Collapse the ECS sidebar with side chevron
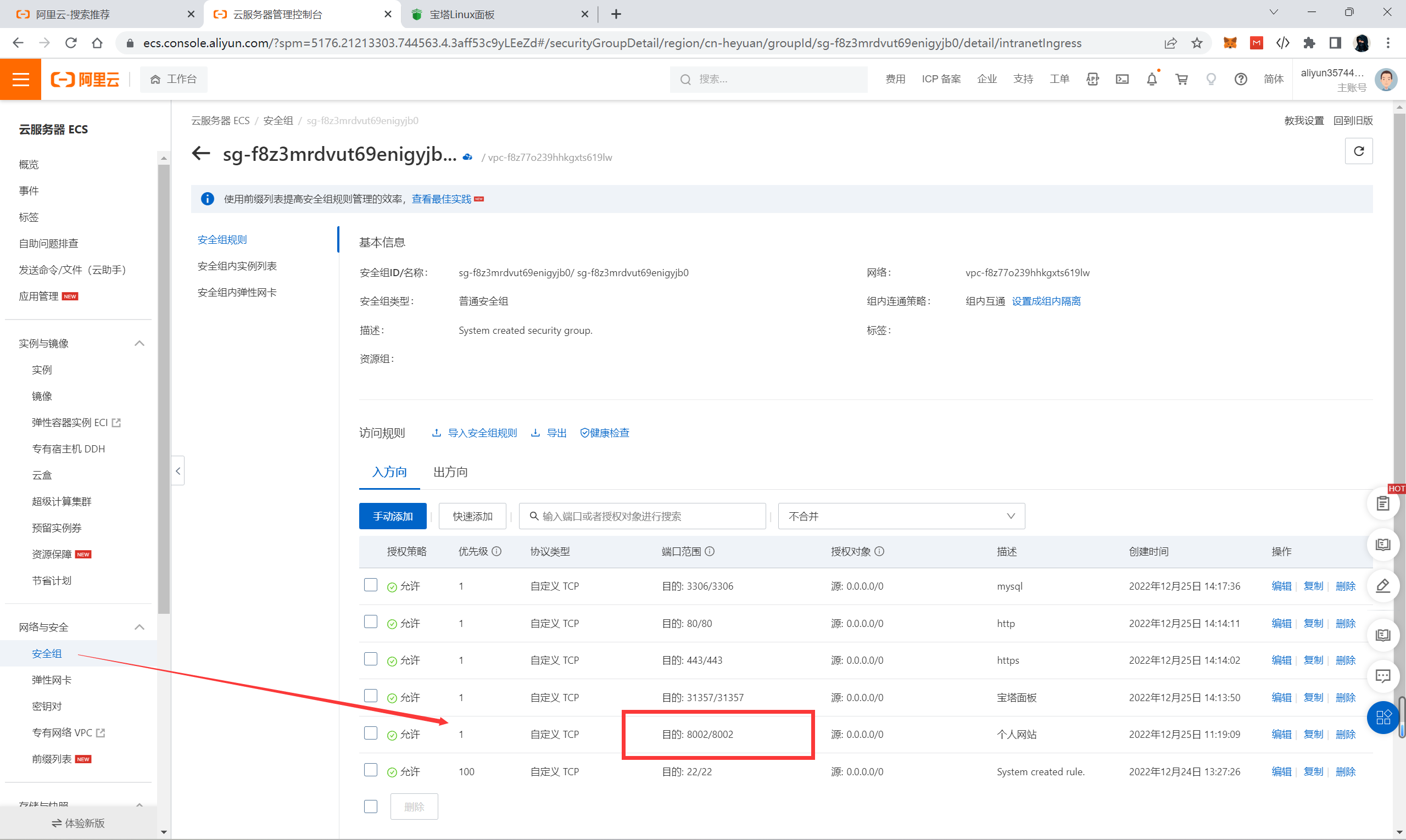 [x=178, y=471]
